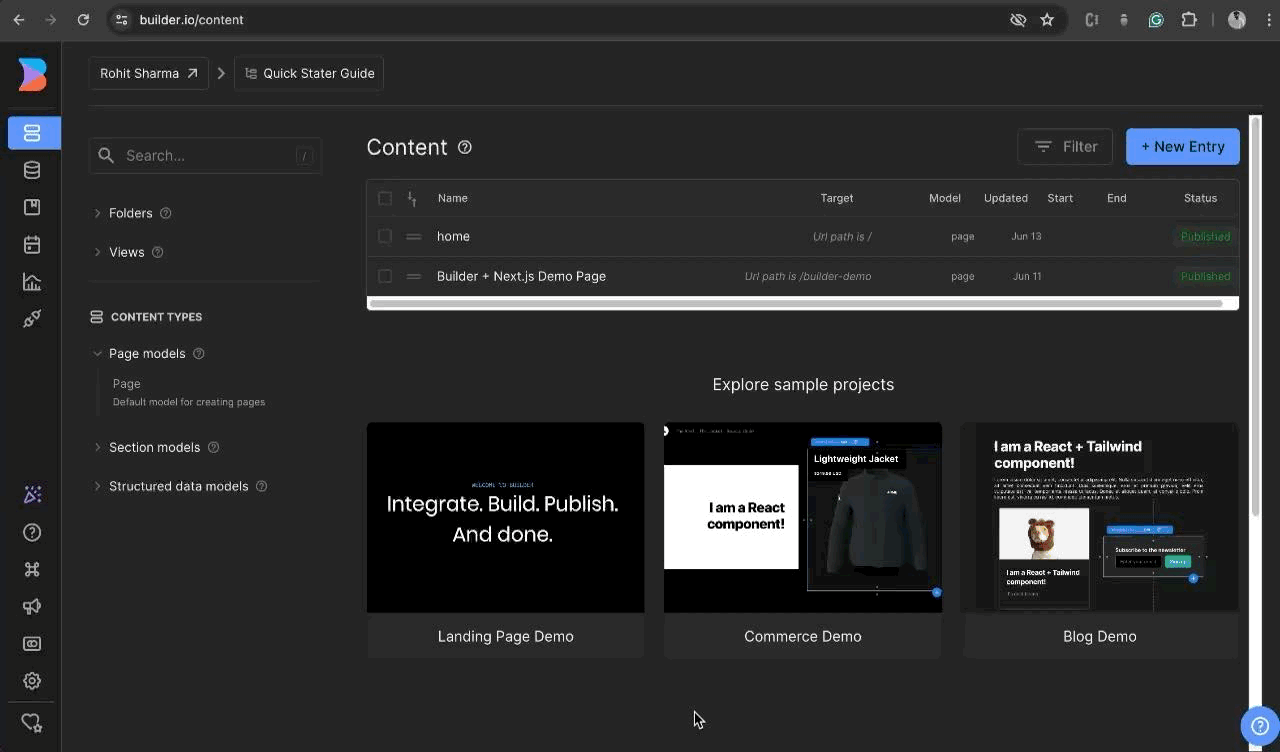The width and height of the screenshot is (1280, 752).
Task: Reload the page in the browser
Action: pos(83,19)
